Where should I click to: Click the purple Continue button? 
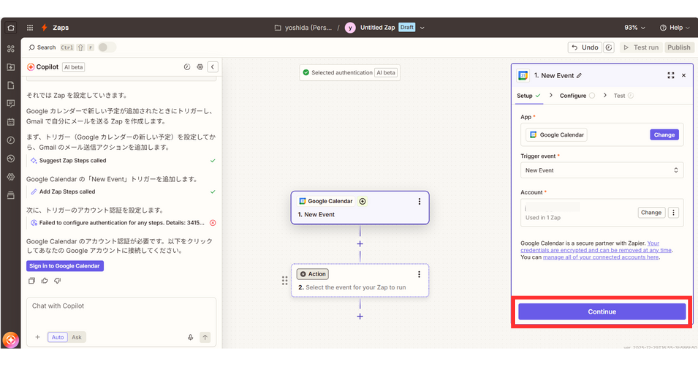602,312
